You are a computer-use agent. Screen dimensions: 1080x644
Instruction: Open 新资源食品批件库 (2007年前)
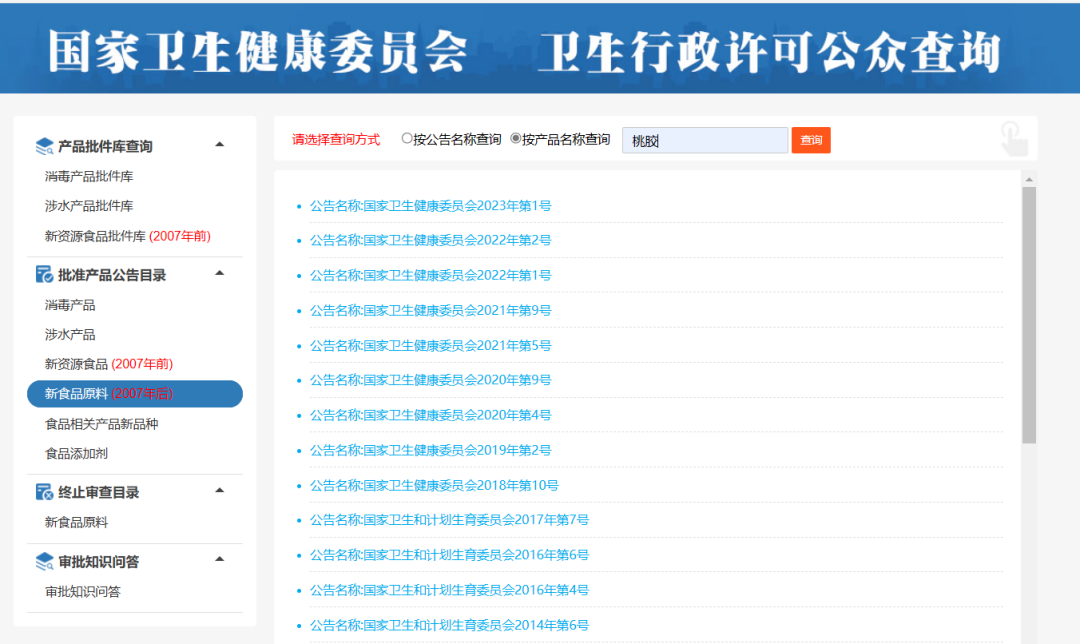pyautogui.click(x=127, y=236)
